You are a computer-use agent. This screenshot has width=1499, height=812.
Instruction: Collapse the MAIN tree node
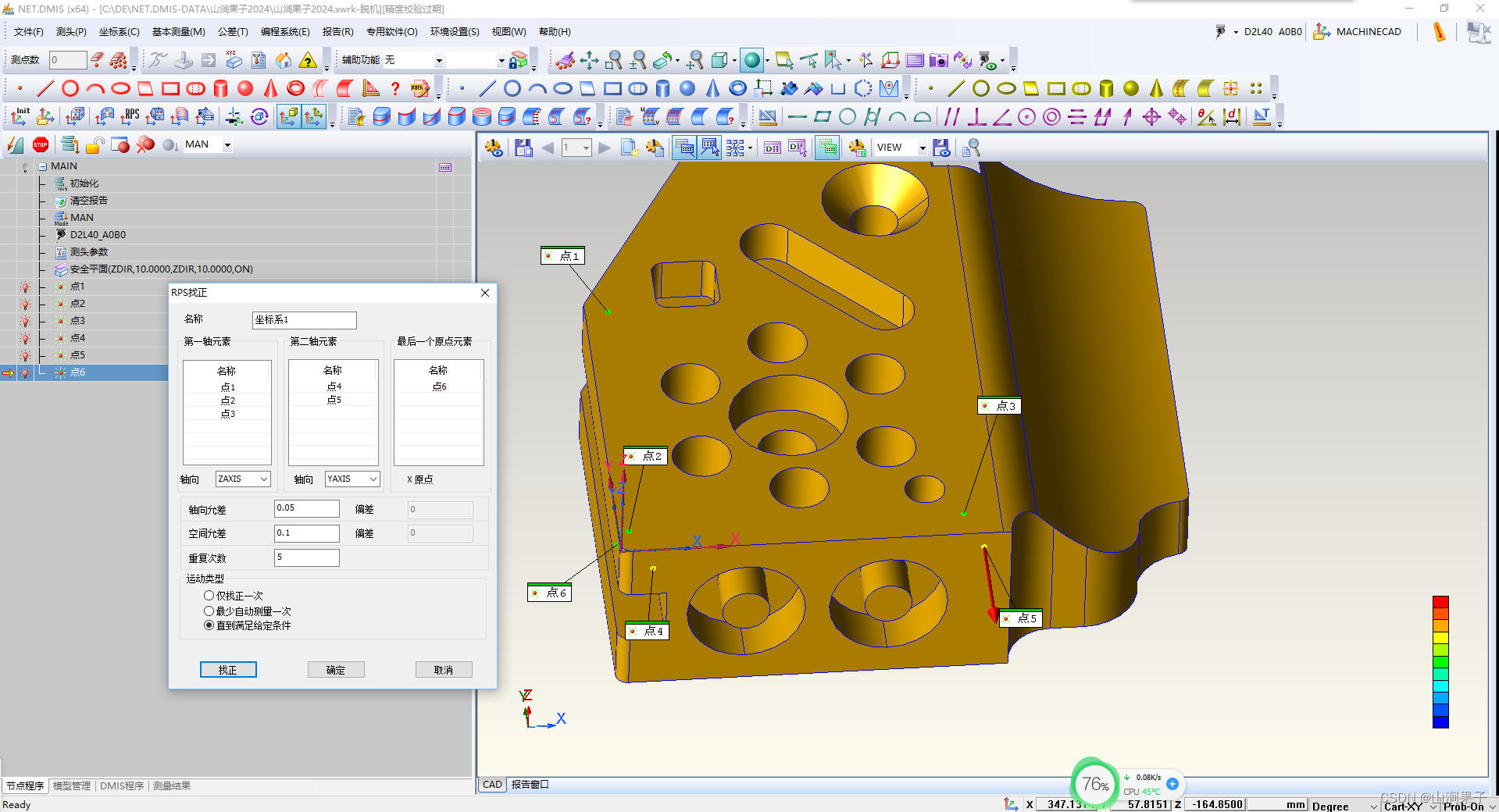click(x=42, y=166)
